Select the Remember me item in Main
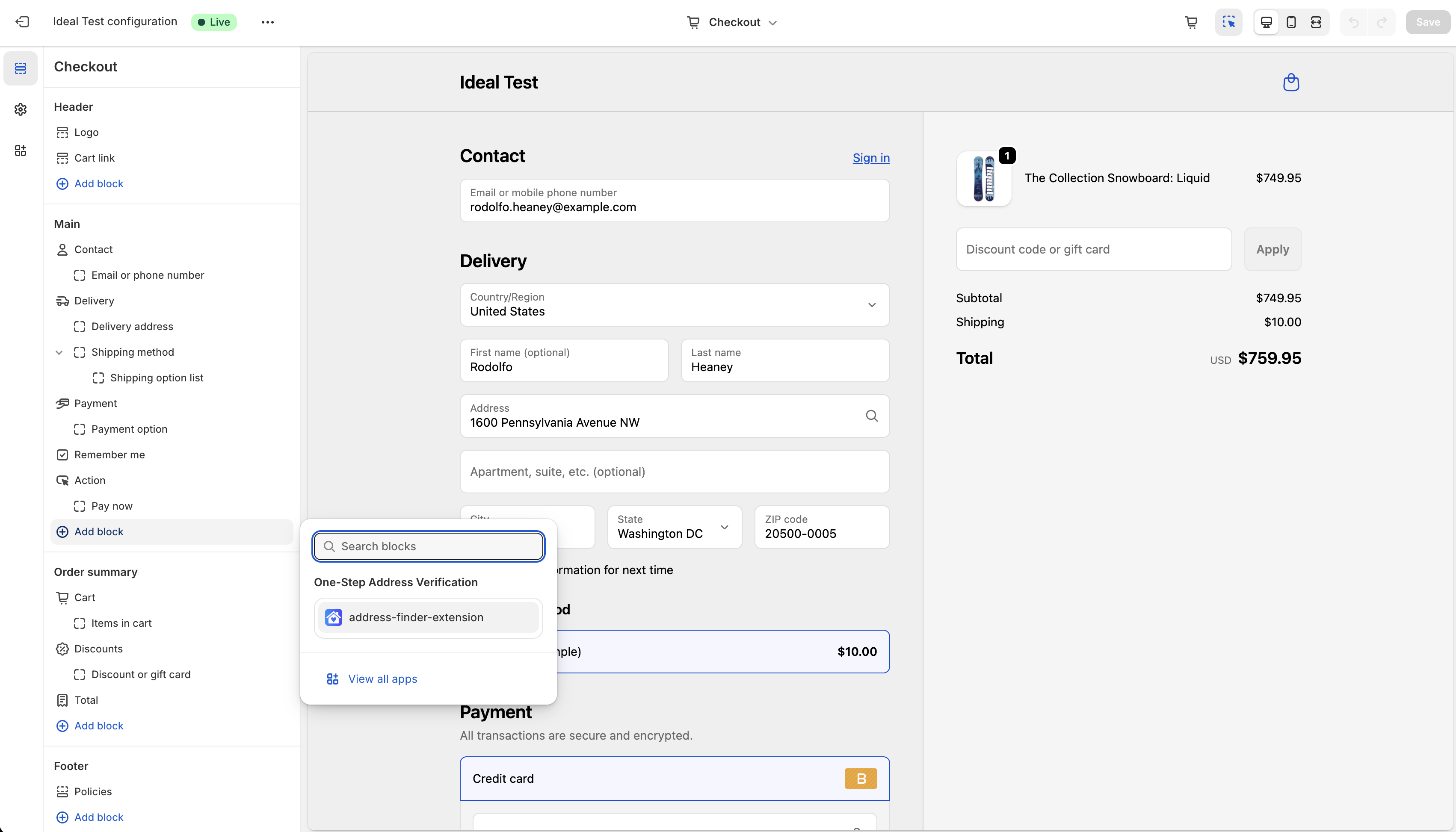 tap(110, 454)
